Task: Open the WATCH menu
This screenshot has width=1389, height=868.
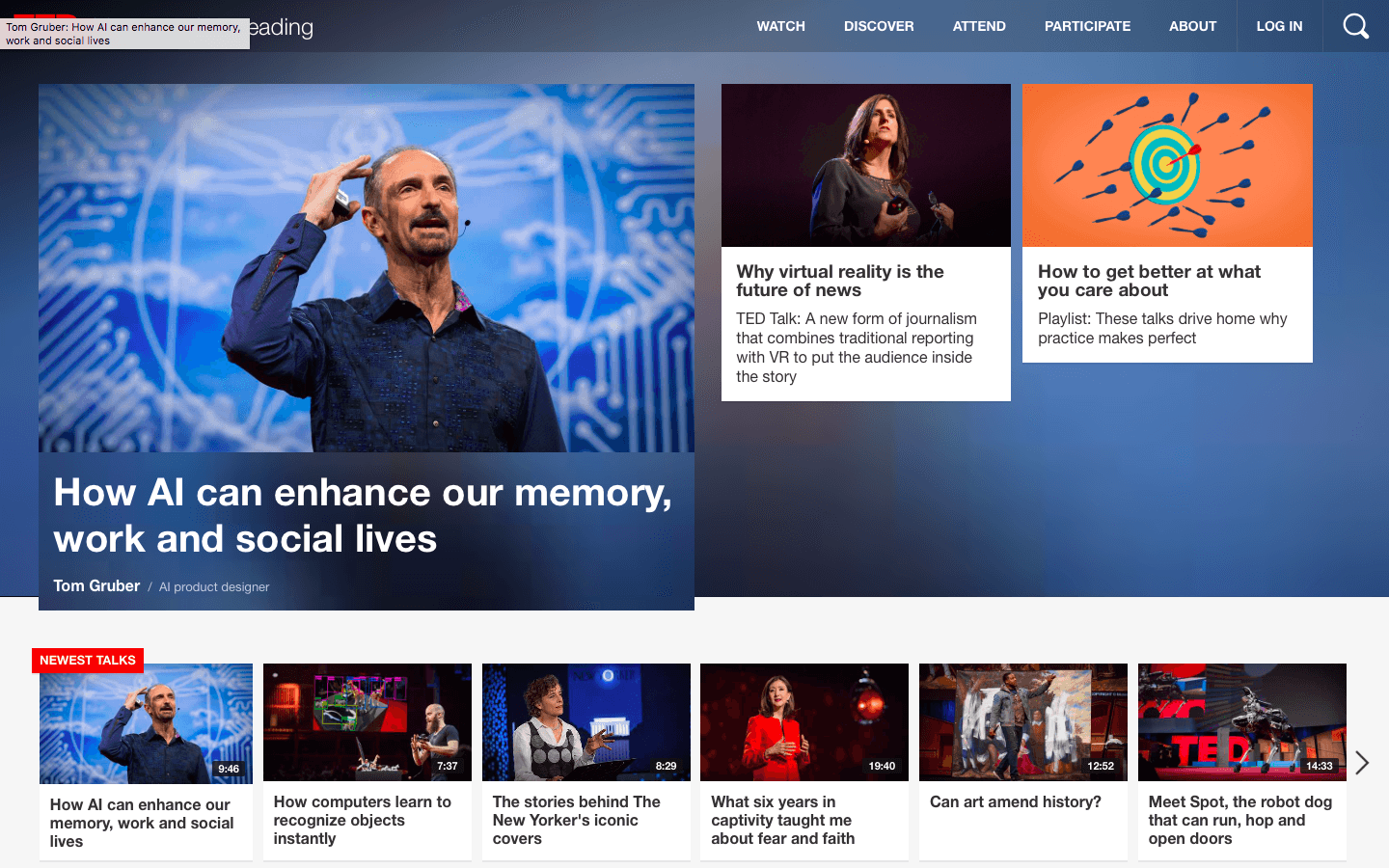Action: tap(780, 26)
